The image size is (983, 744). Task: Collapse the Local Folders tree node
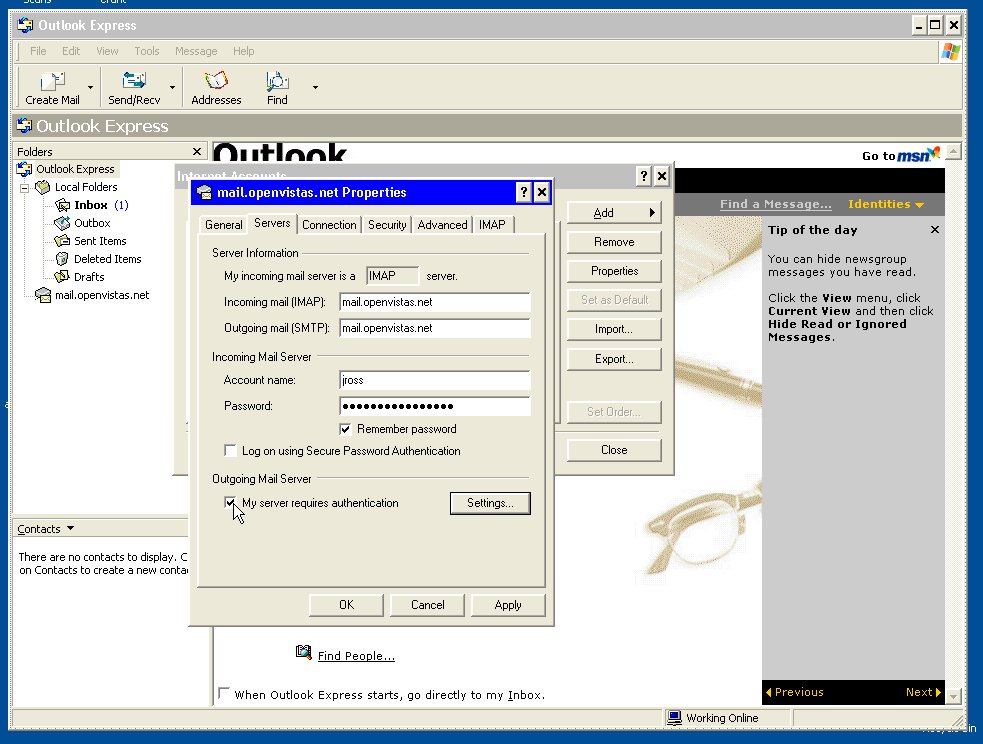pos(24,187)
